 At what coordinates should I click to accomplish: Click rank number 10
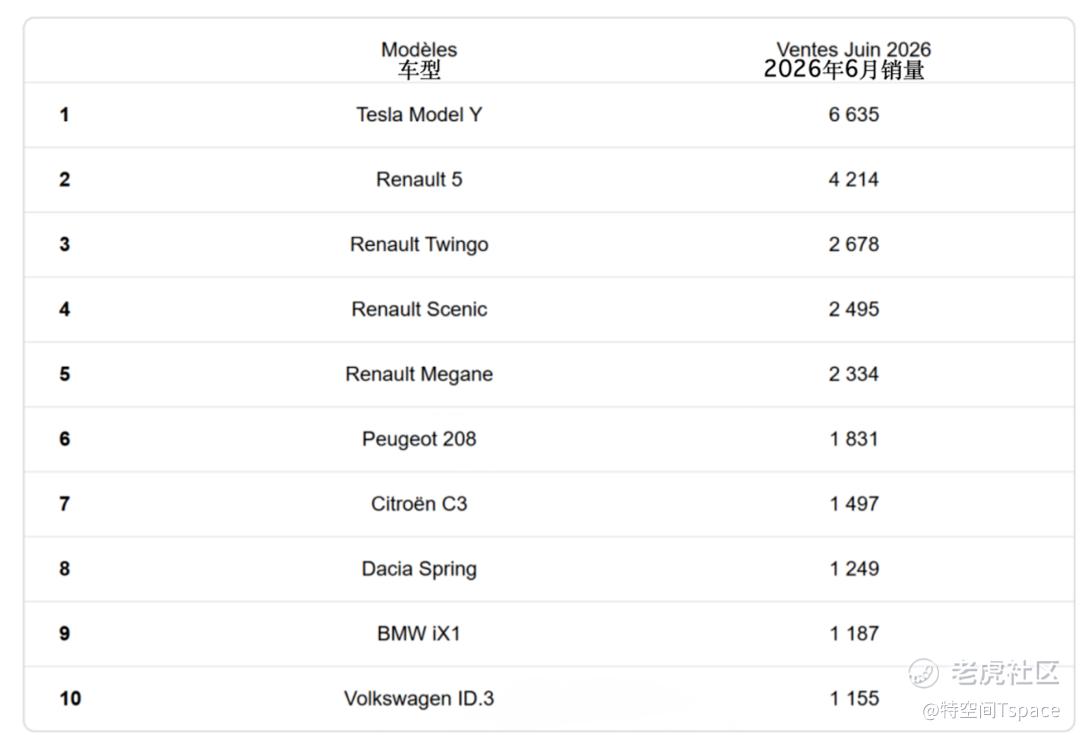70,698
